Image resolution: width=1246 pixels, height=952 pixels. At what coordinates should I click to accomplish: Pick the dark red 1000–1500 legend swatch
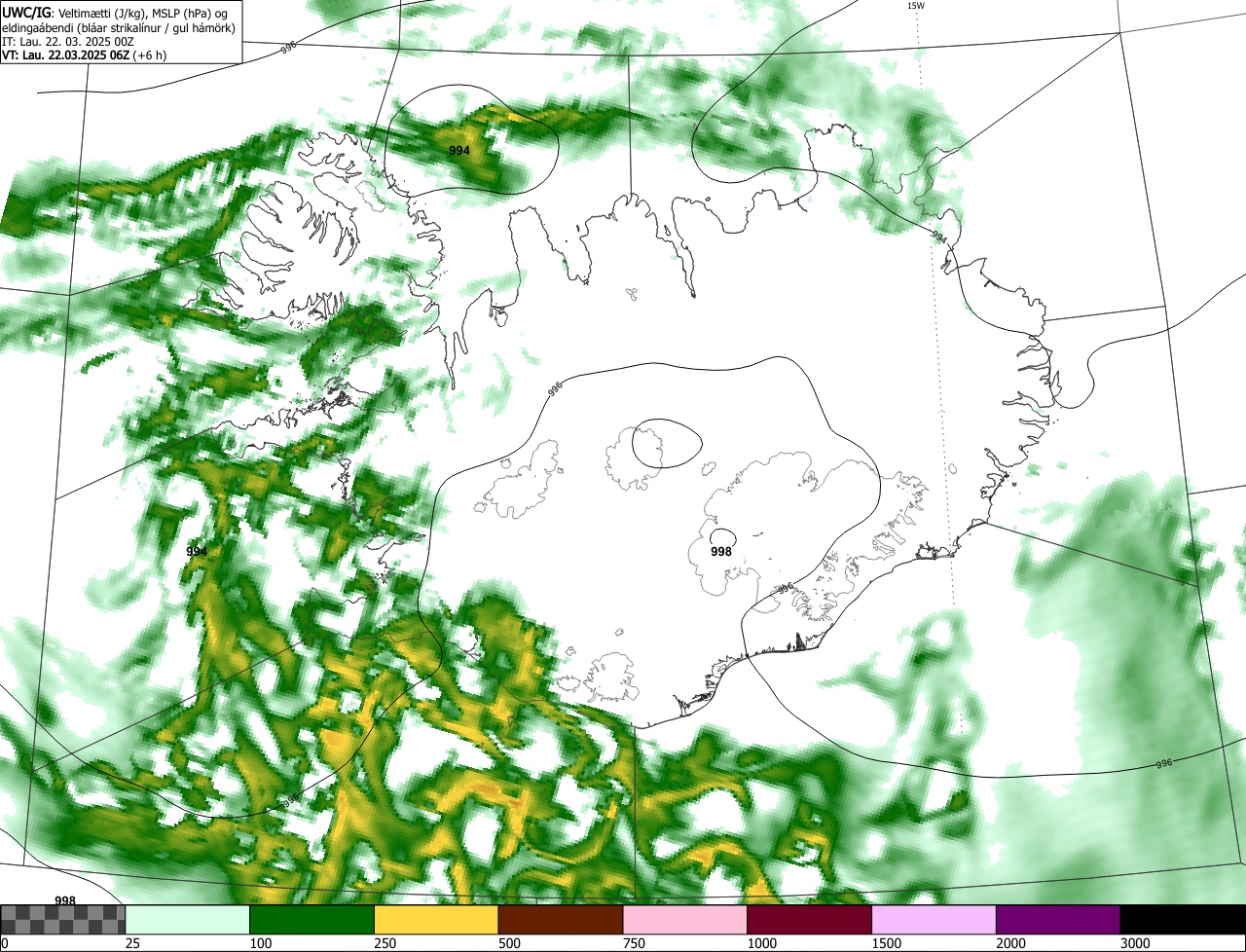810,920
